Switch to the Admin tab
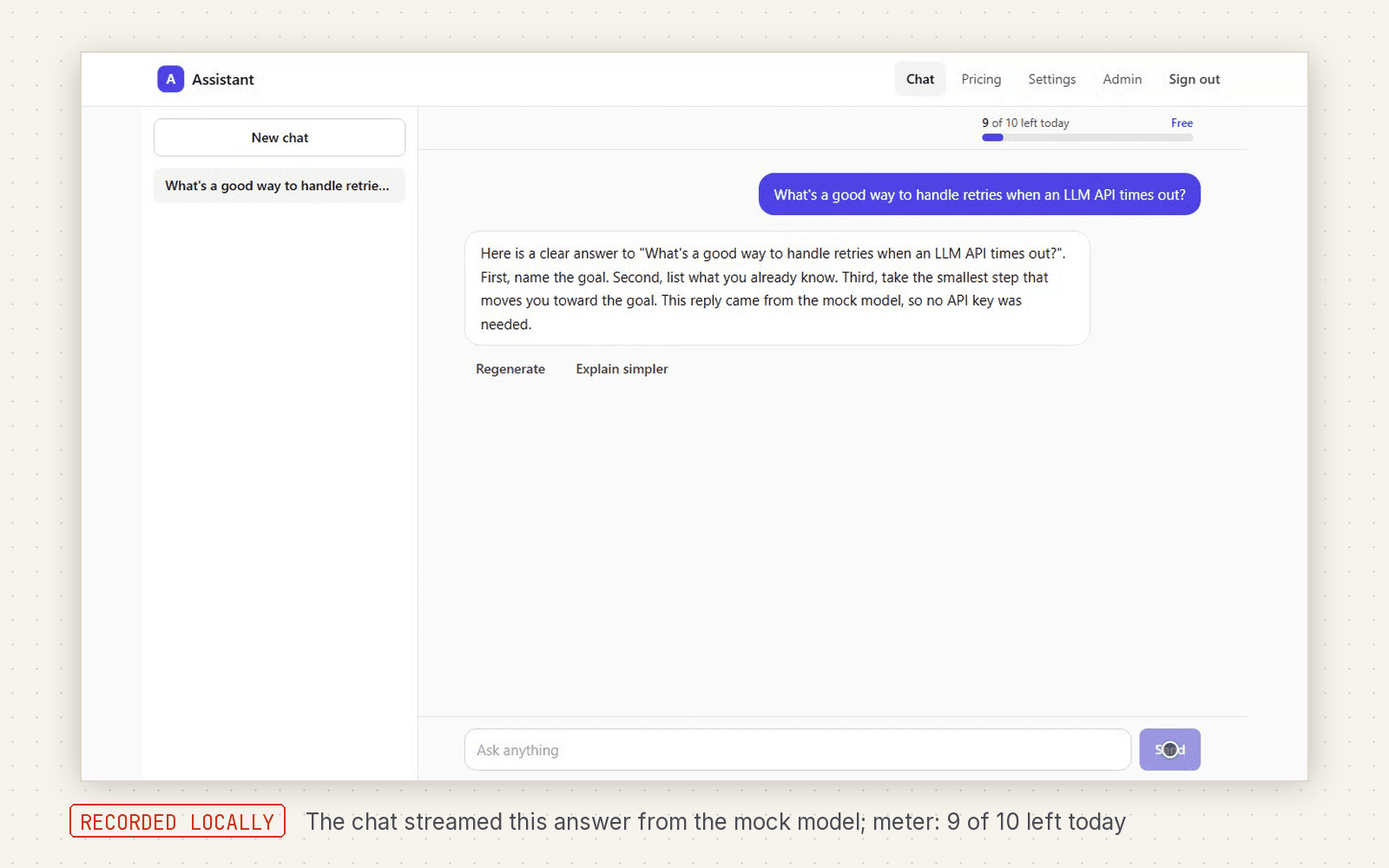Screen dimensions: 1389x868 pyautogui.click(x=1122, y=79)
